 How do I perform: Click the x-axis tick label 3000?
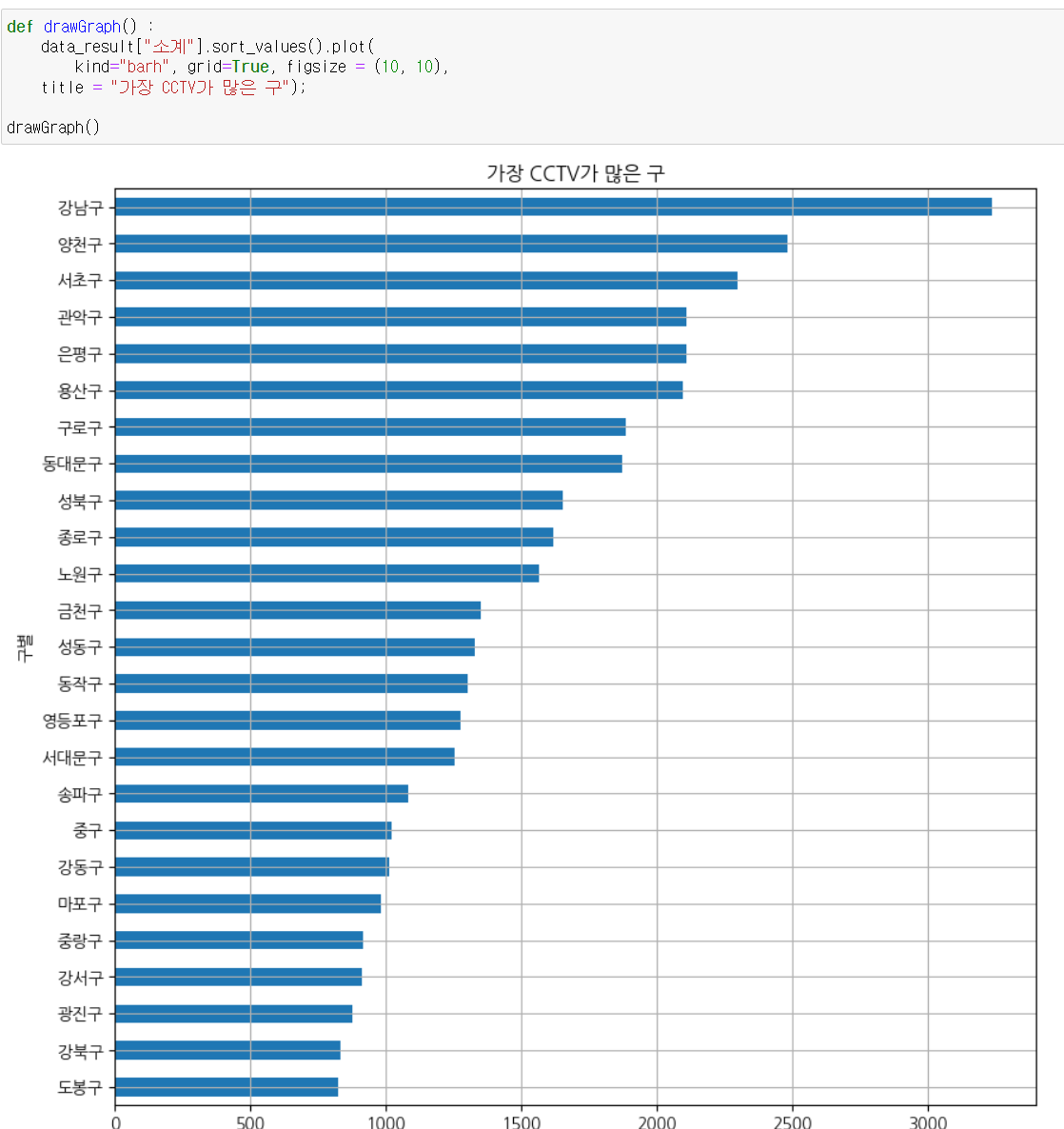tap(928, 1121)
